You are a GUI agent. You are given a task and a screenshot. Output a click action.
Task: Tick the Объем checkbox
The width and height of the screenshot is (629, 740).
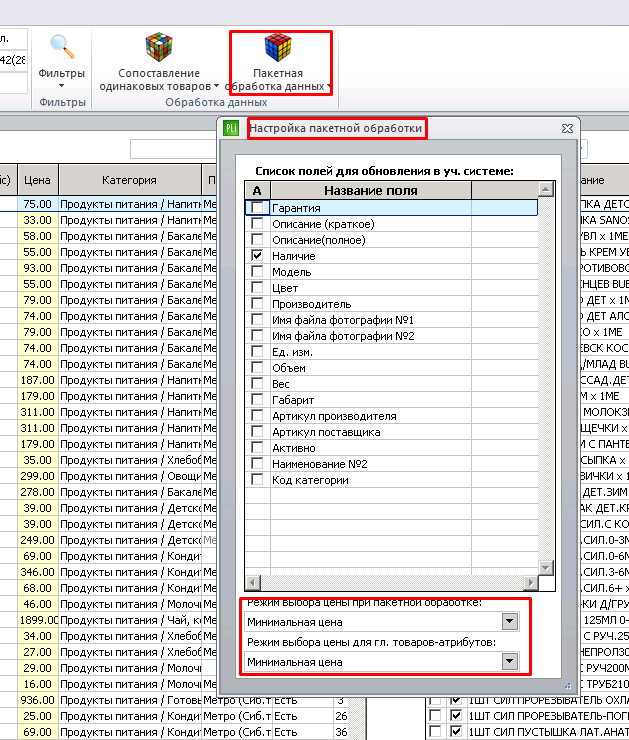[257, 368]
